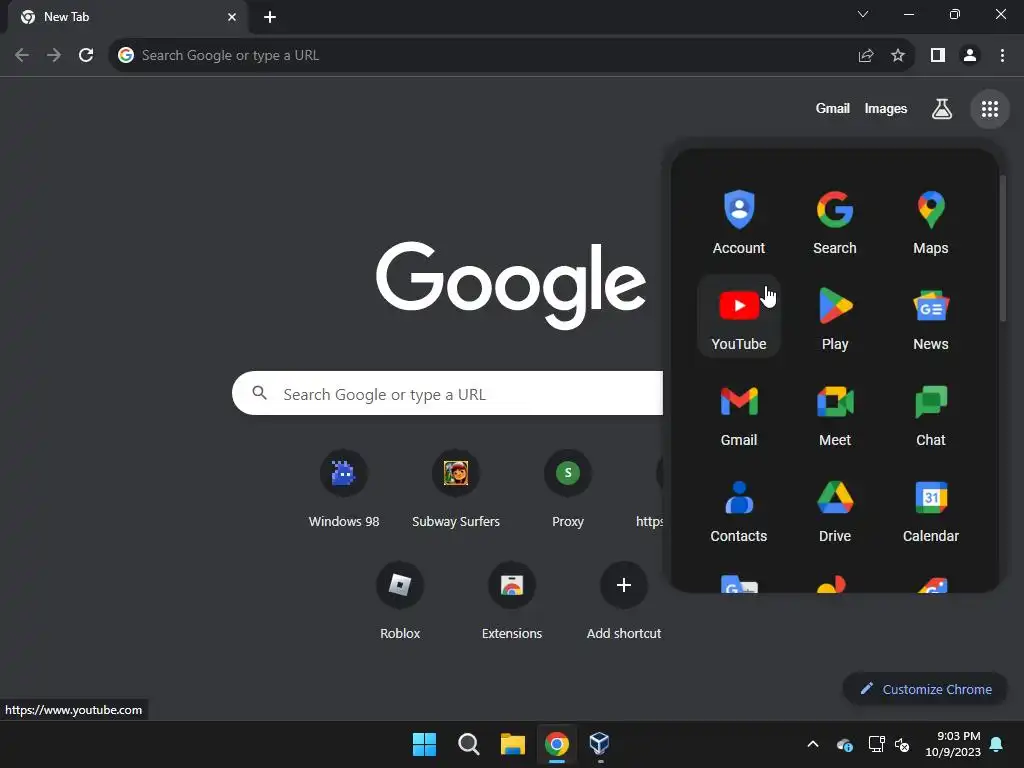The image size is (1024, 768).
Task: Open Windows notification bell
Action: coord(997,744)
